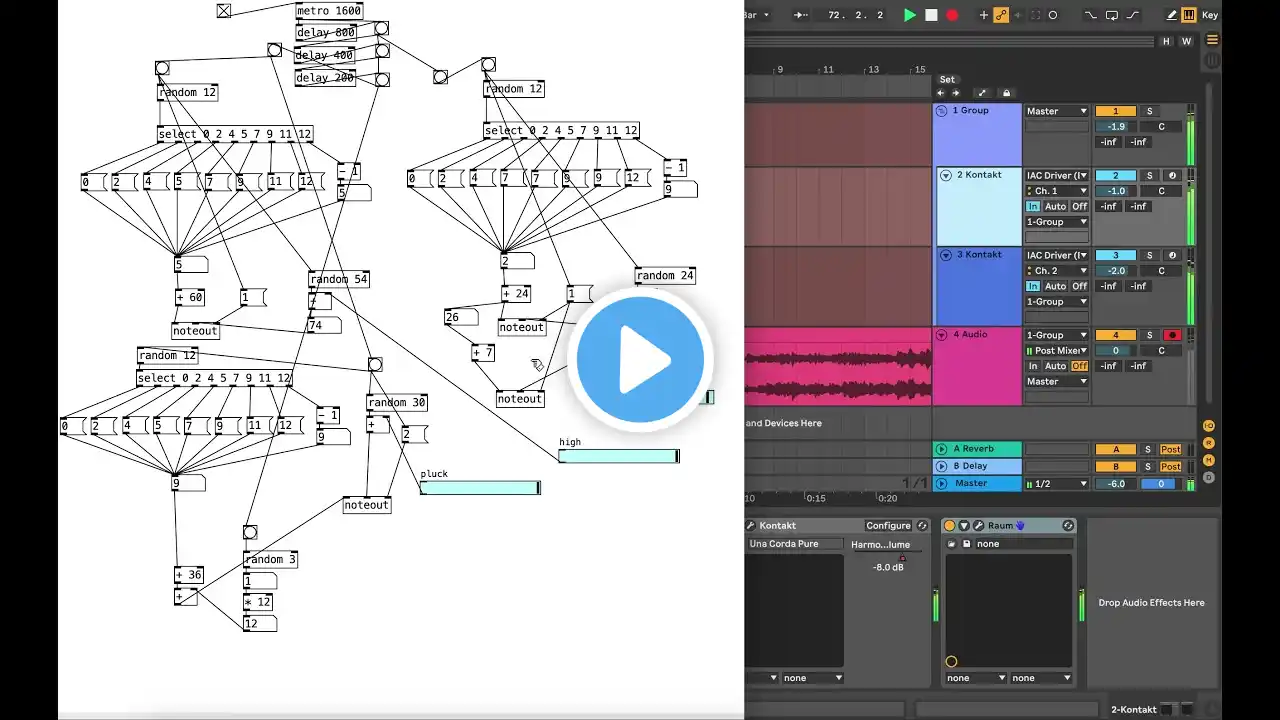This screenshot has height=720, width=1280.
Task: Click the 3 Kontakt pan C control
Action: [x=1161, y=271]
